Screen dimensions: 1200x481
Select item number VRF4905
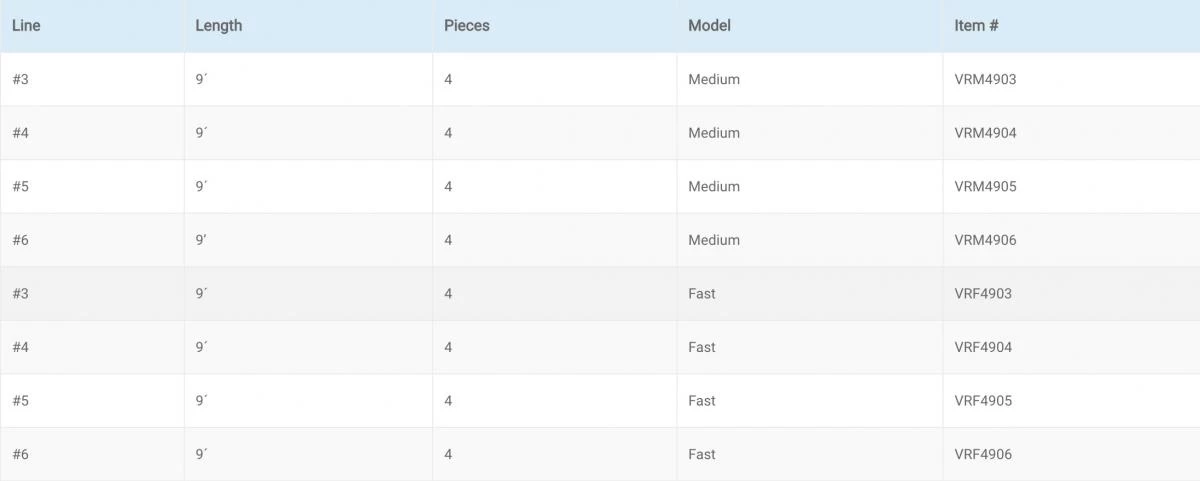coord(983,401)
